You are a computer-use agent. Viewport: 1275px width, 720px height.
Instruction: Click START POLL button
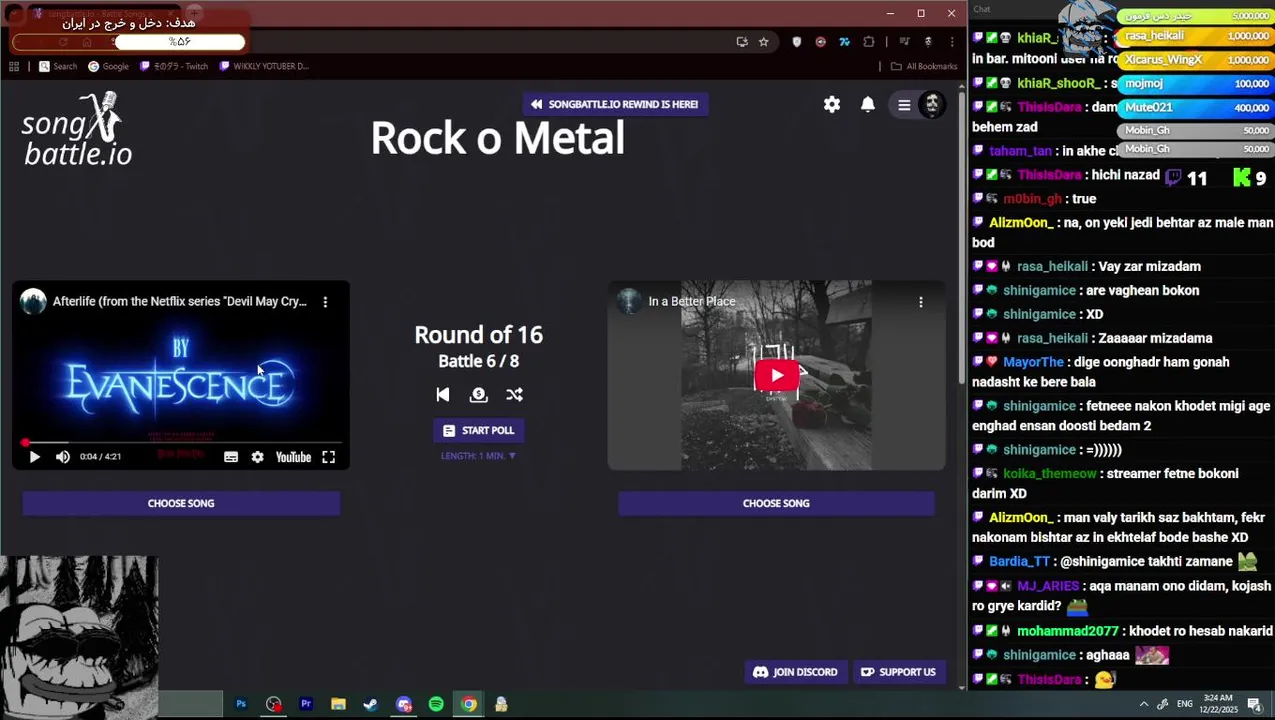click(x=478, y=430)
